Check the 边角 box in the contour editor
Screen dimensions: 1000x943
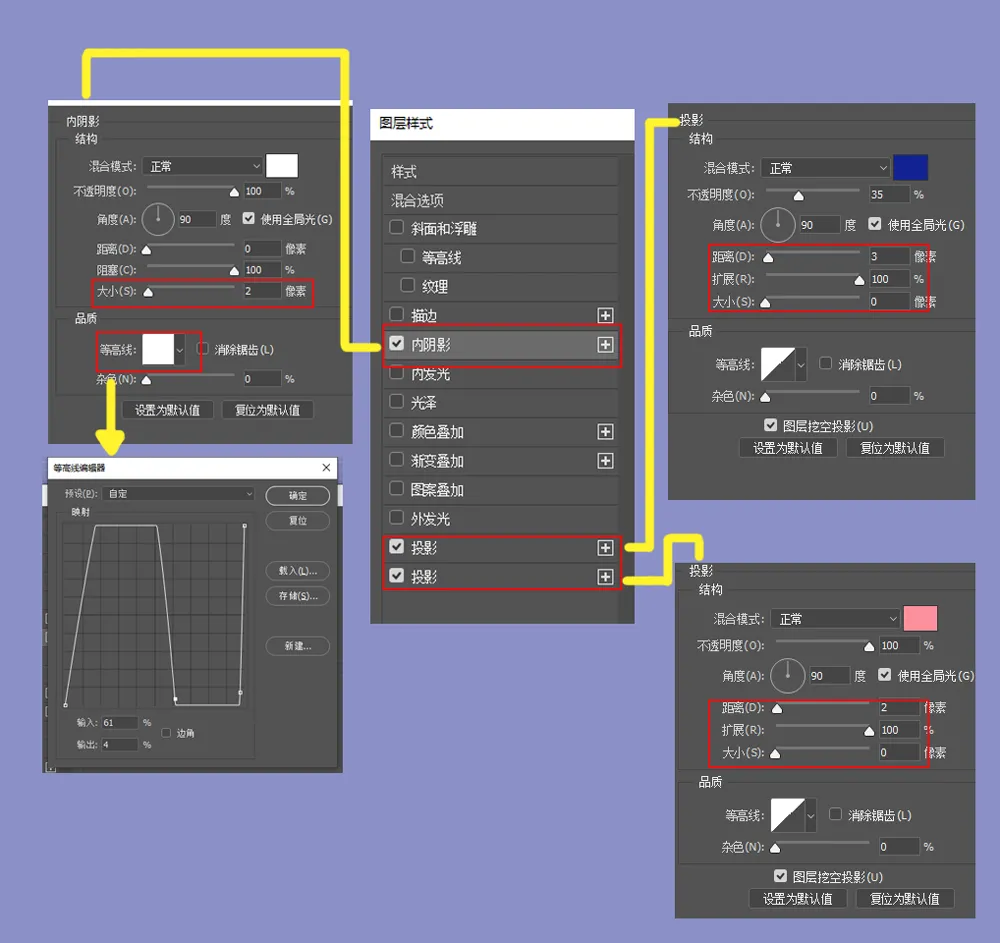(167, 733)
